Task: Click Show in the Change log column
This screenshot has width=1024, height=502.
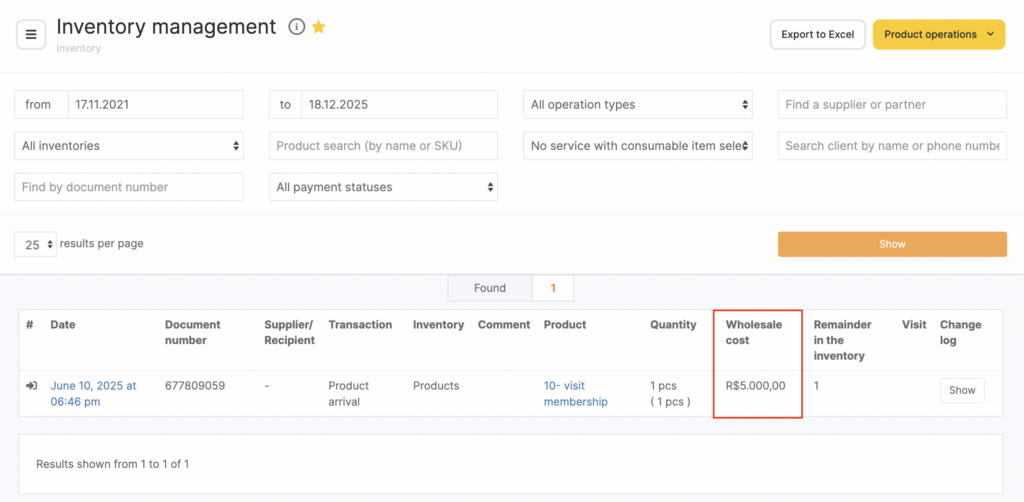Action: (x=962, y=391)
